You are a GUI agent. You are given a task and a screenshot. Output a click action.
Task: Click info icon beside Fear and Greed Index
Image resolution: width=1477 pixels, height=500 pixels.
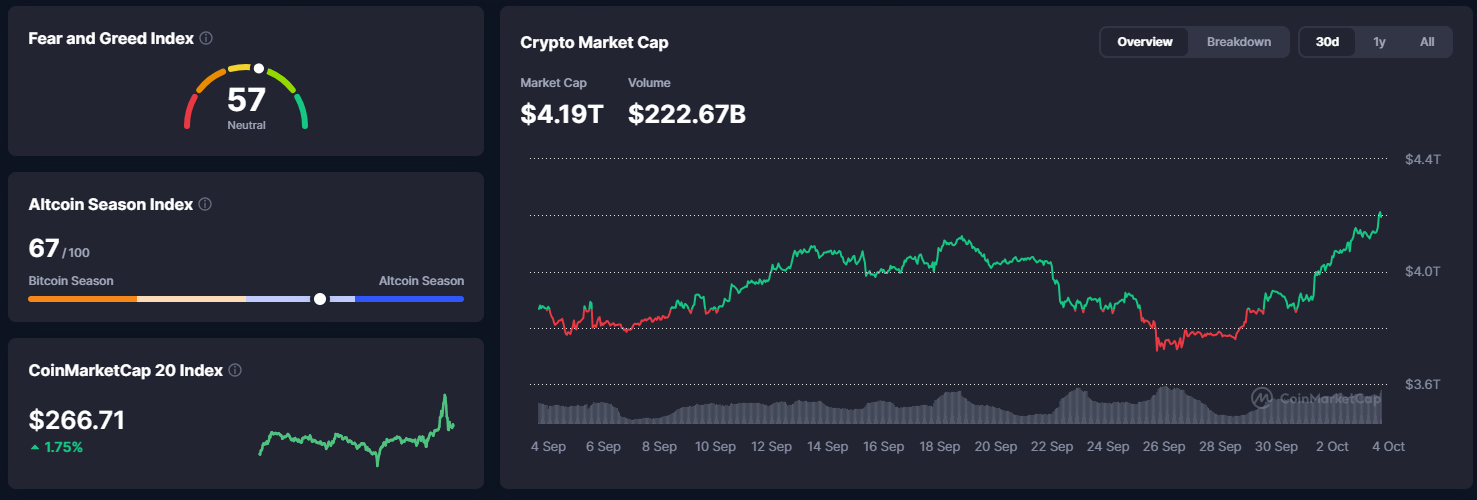click(x=206, y=38)
